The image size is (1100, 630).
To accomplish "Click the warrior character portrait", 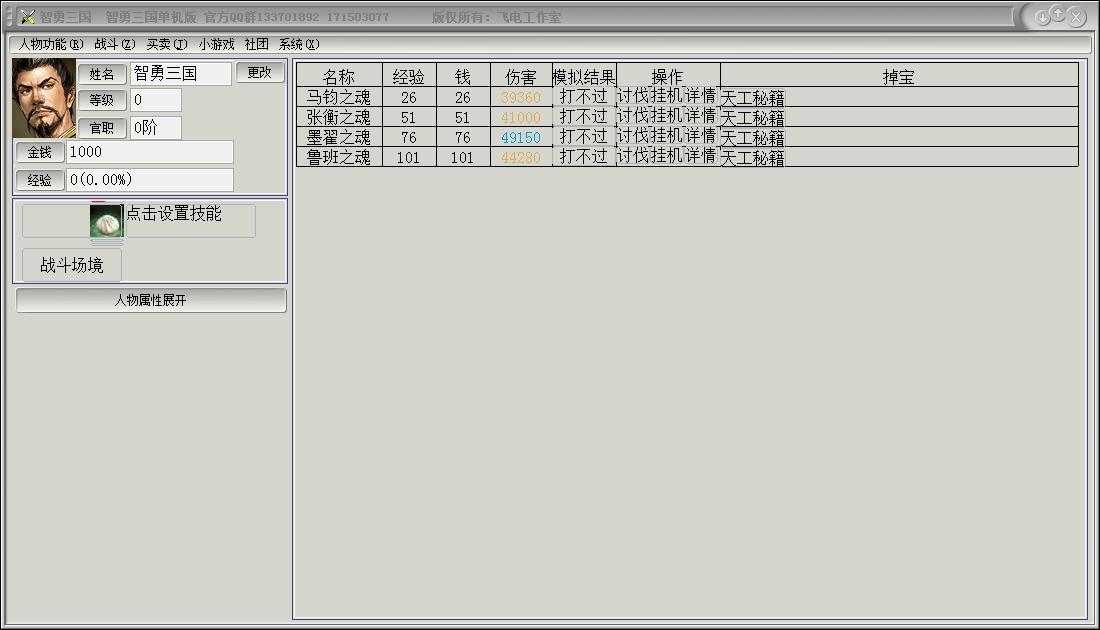I will point(44,98).
